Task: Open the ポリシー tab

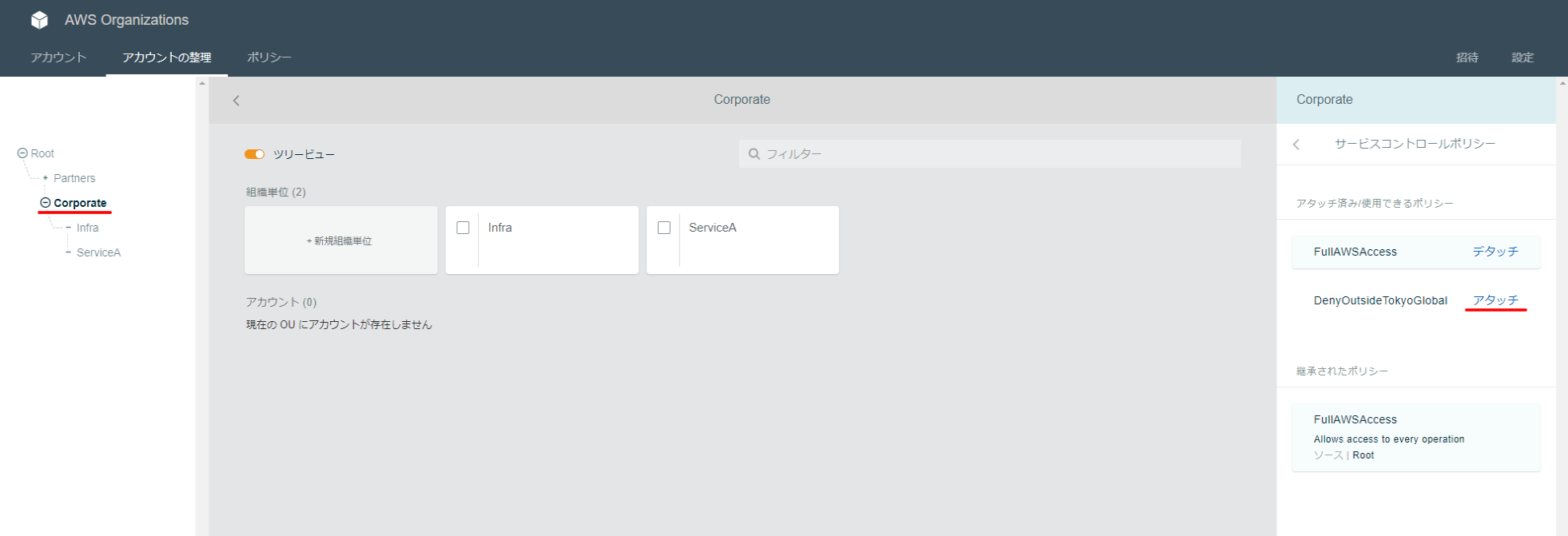Action: (x=269, y=58)
